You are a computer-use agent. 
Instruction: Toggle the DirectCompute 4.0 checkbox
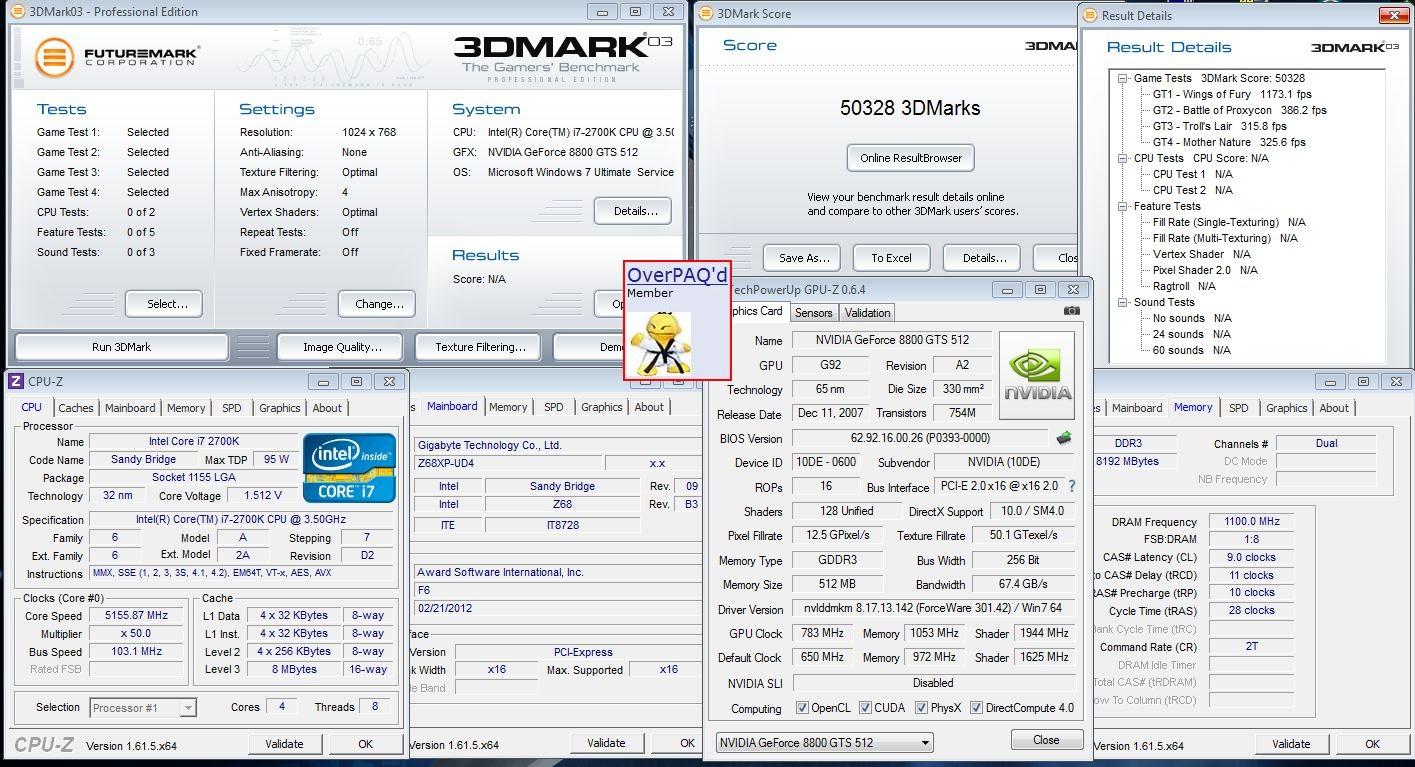click(x=976, y=708)
